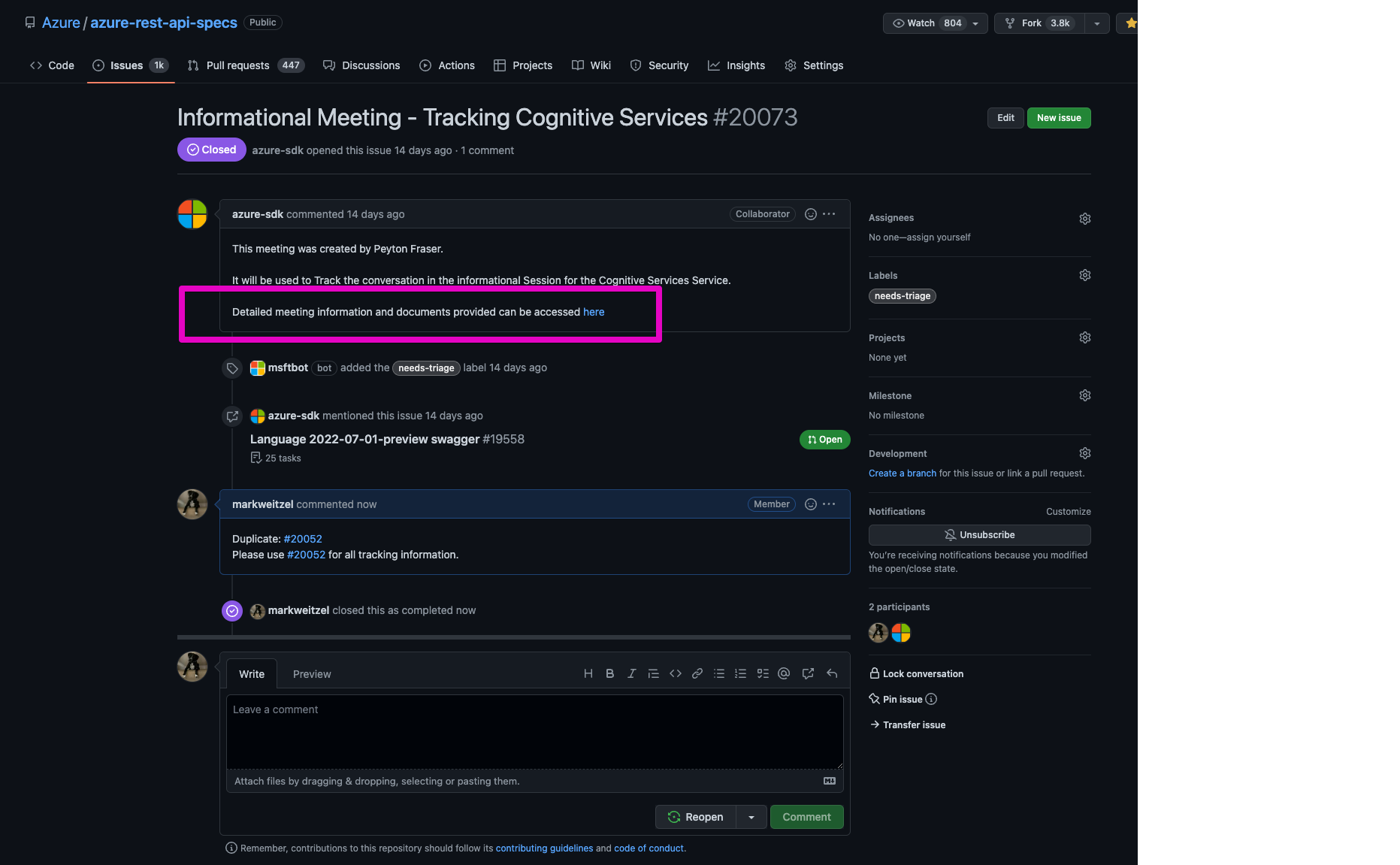Viewport: 1400px width, 865px height.
Task: Fork the repository
Action: pos(1039,23)
